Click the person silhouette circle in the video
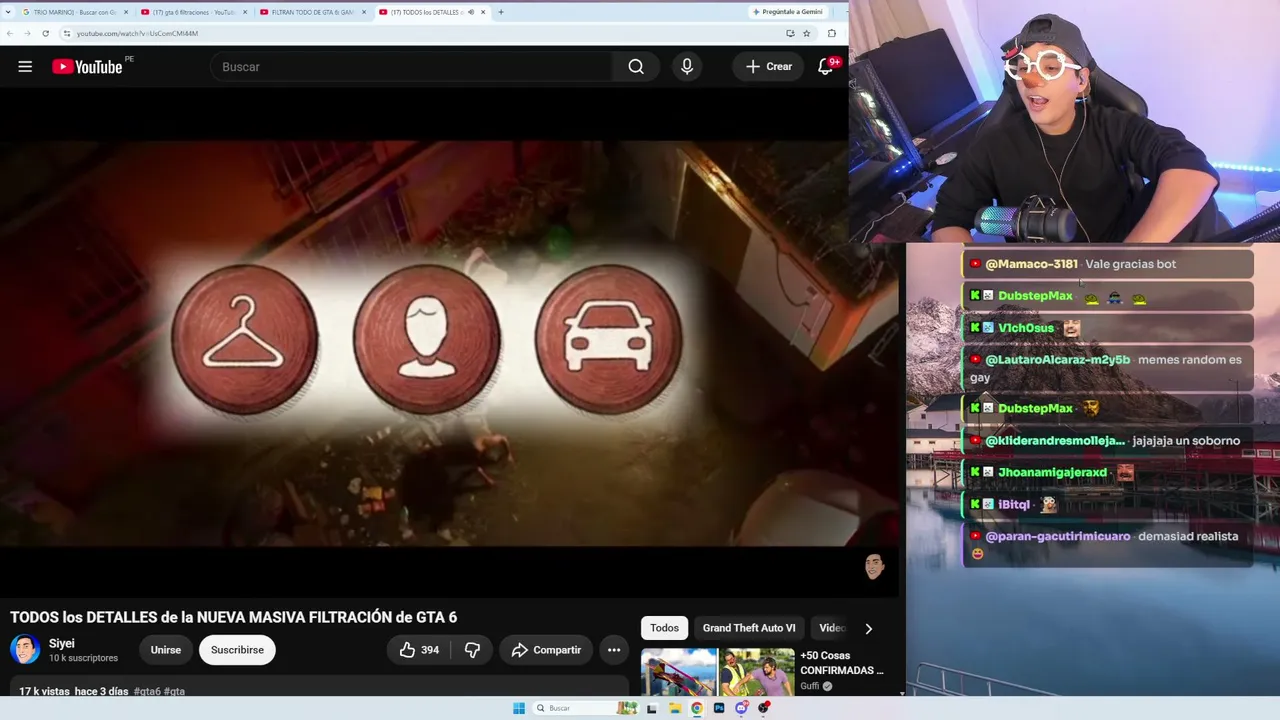Image resolution: width=1280 pixels, height=720 pixels. click(x=427, y=340)
